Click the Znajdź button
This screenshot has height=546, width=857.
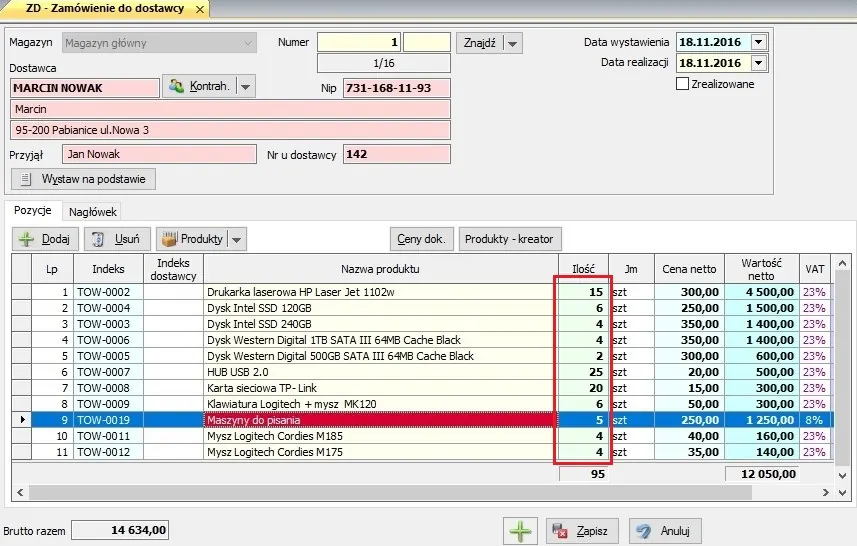(479, 43)
